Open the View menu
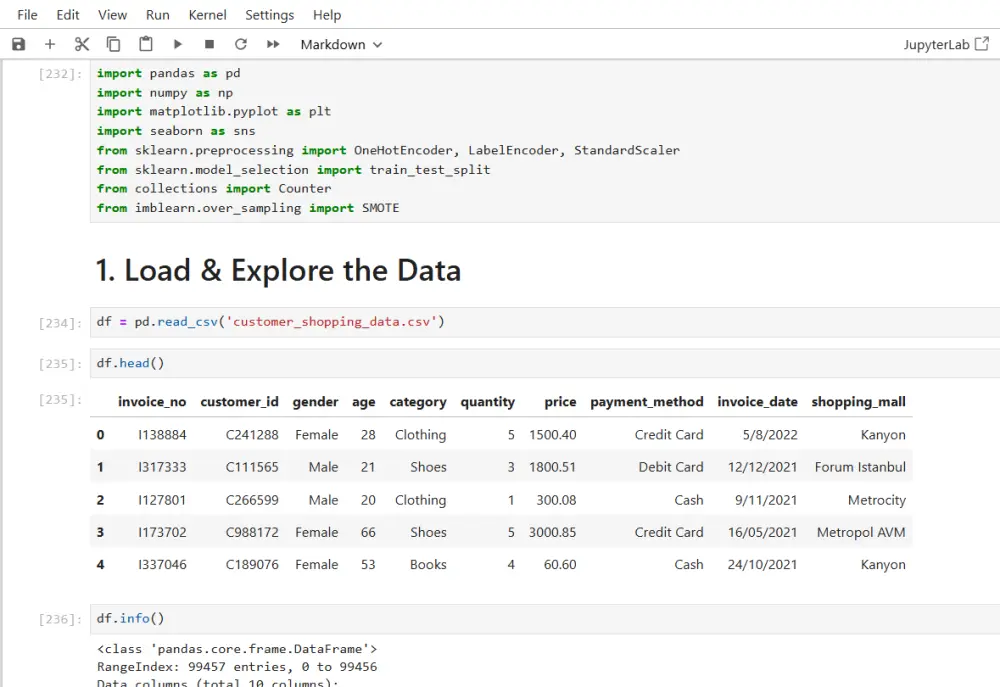 (112, 15)
